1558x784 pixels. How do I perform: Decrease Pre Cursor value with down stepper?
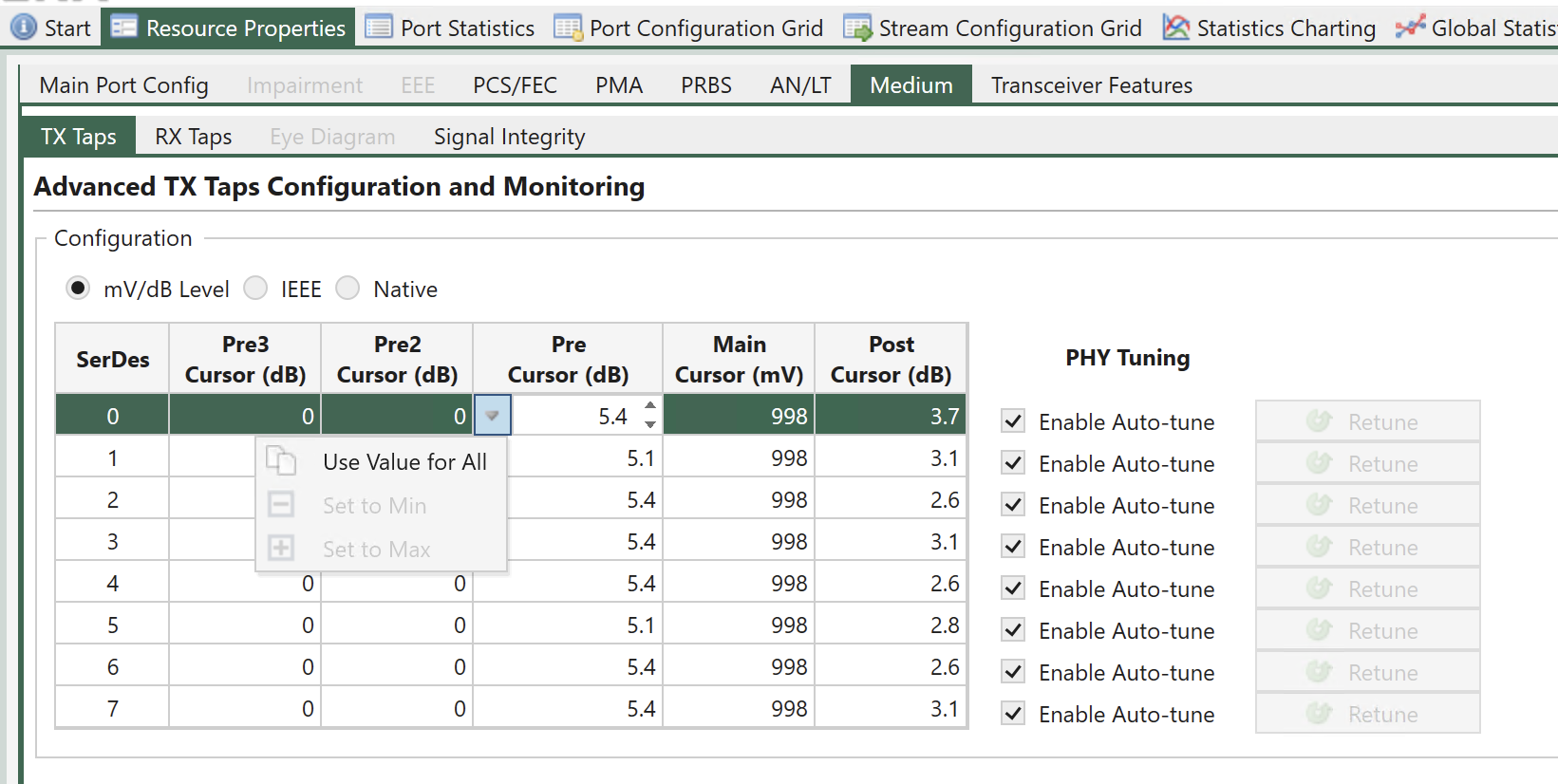(650, 424)
